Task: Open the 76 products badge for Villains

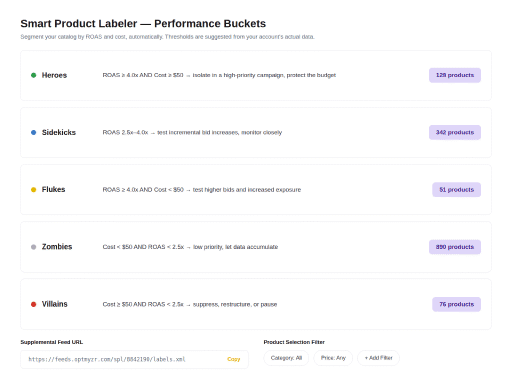Action: (x=456, y=304)
